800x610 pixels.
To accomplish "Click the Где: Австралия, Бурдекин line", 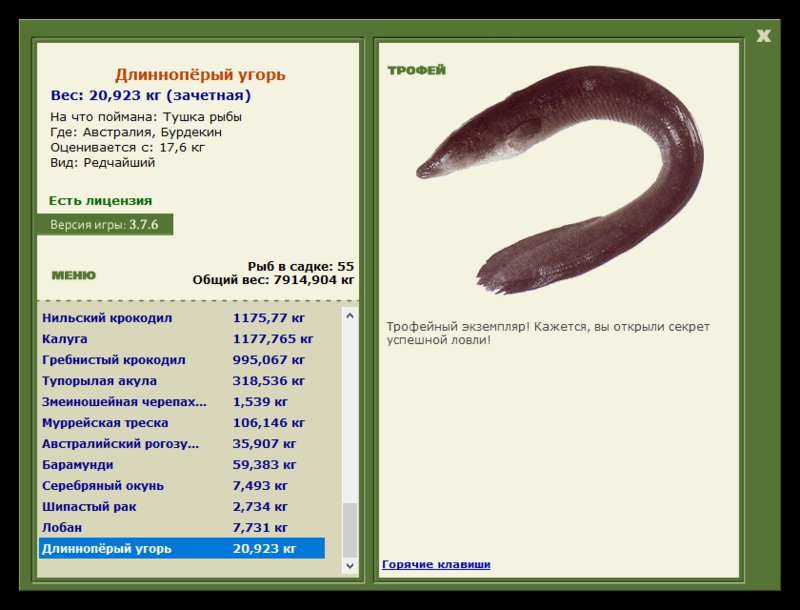I will pos(136,132).
